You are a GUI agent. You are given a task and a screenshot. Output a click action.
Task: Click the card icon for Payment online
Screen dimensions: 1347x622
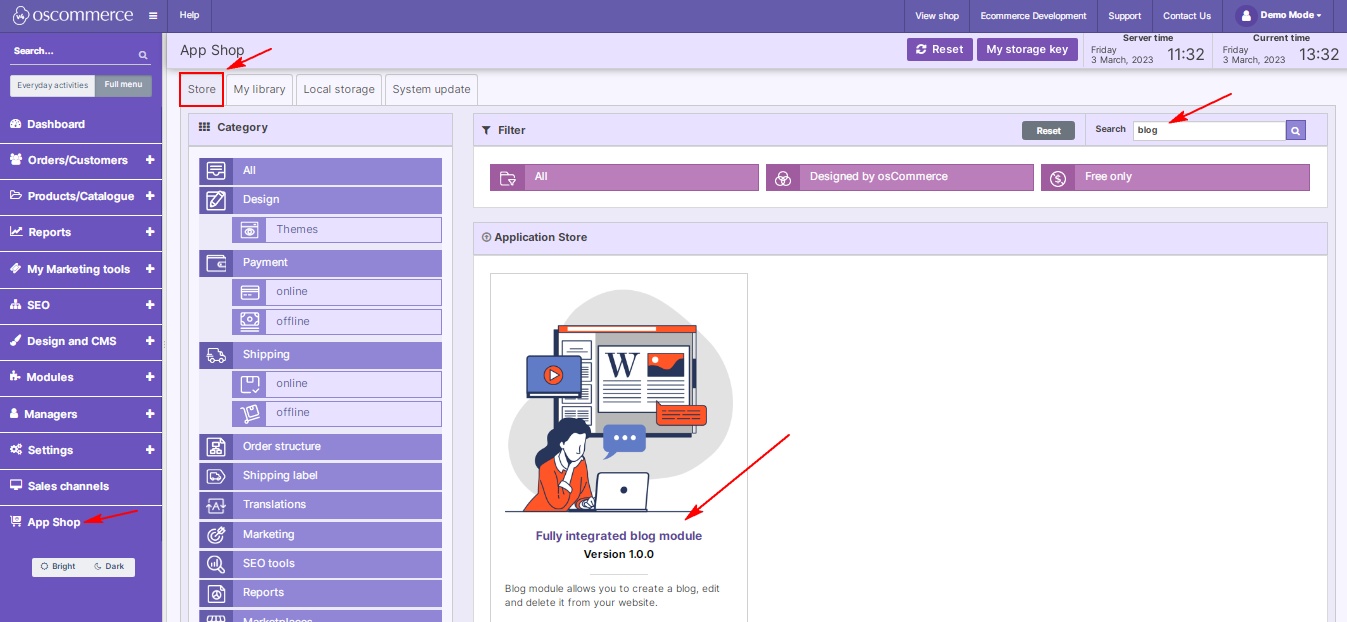click(x=249, y=292)
